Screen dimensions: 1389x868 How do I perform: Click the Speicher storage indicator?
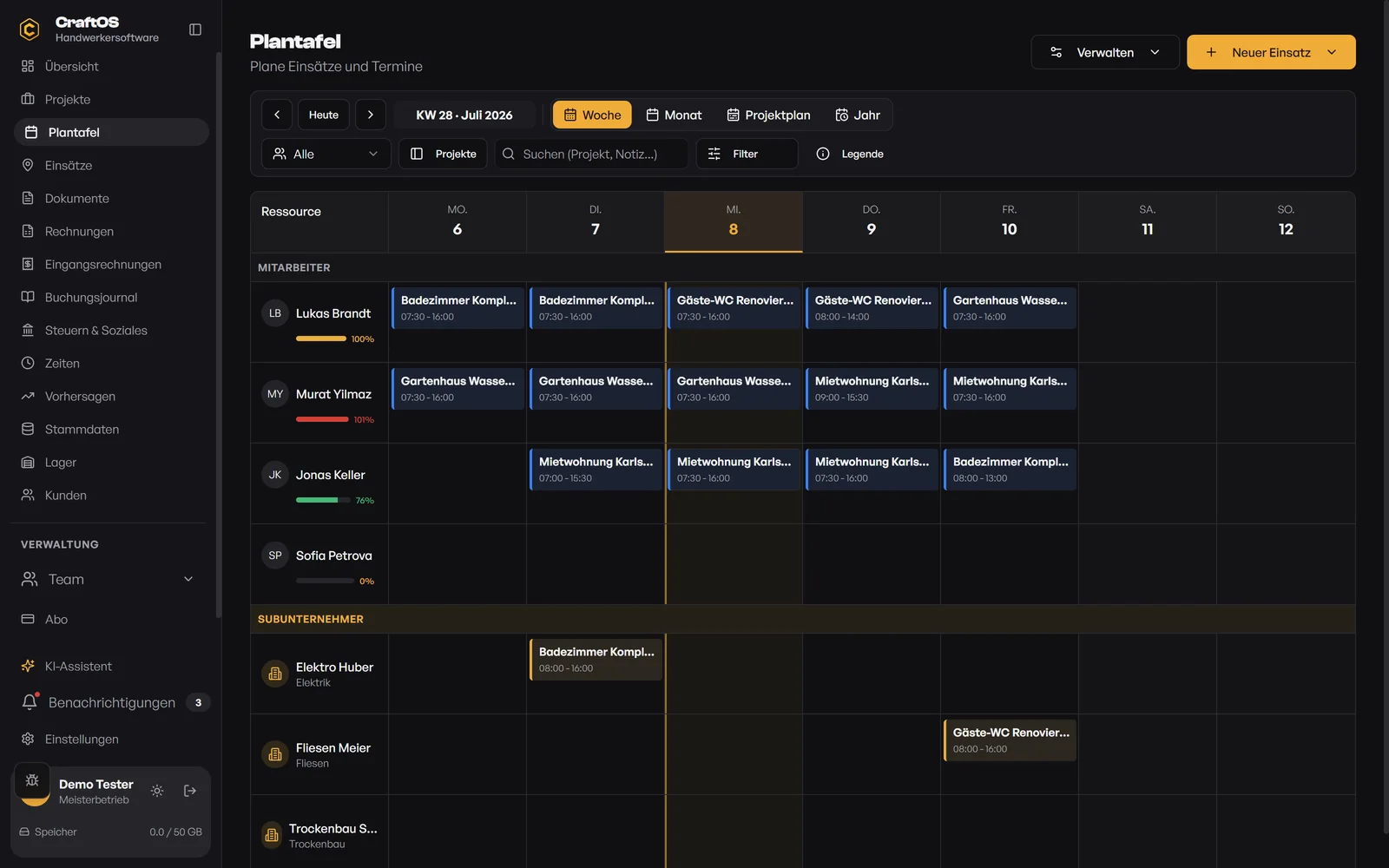[x=111, y=832]
